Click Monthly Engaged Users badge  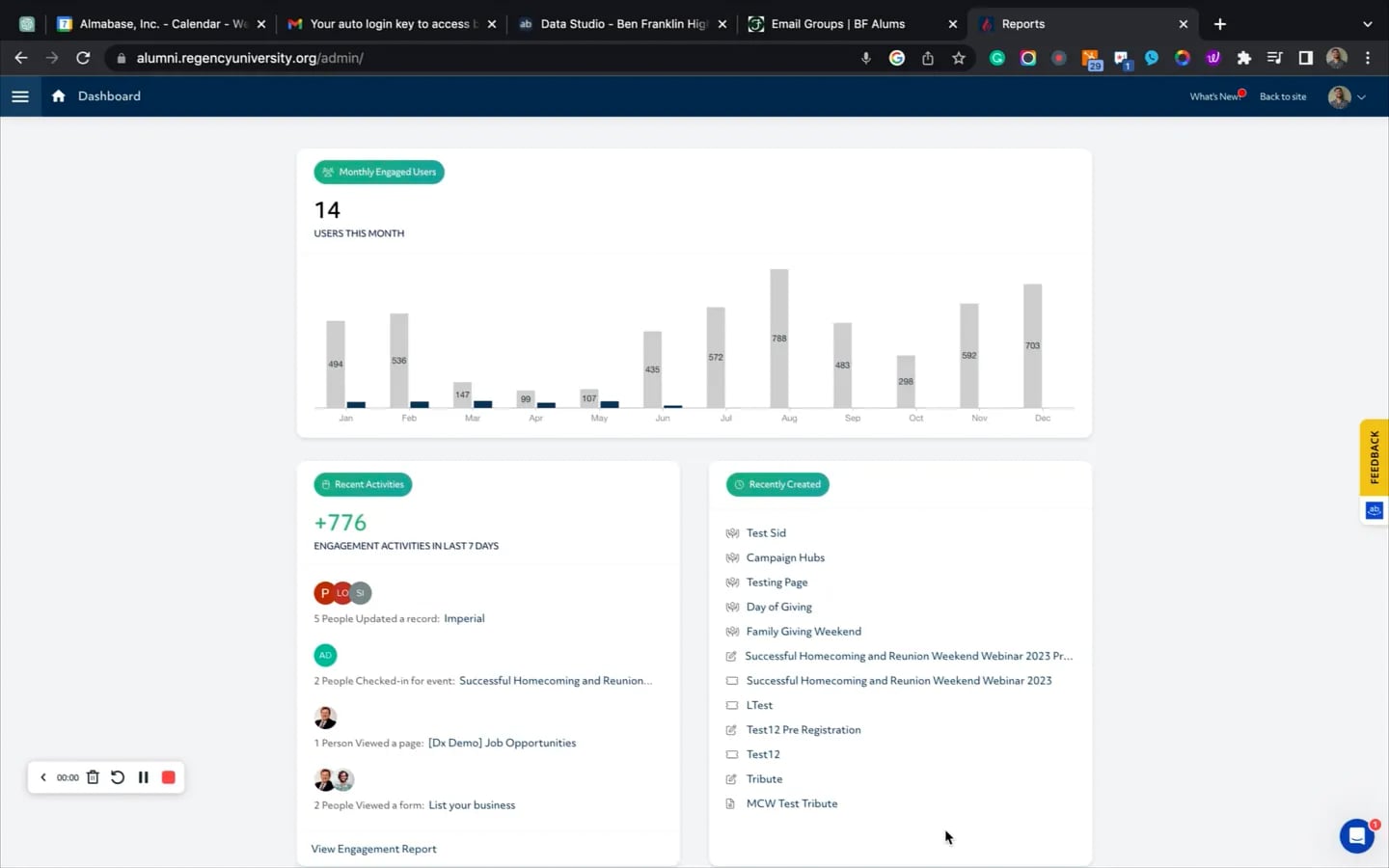click(379, 172)
